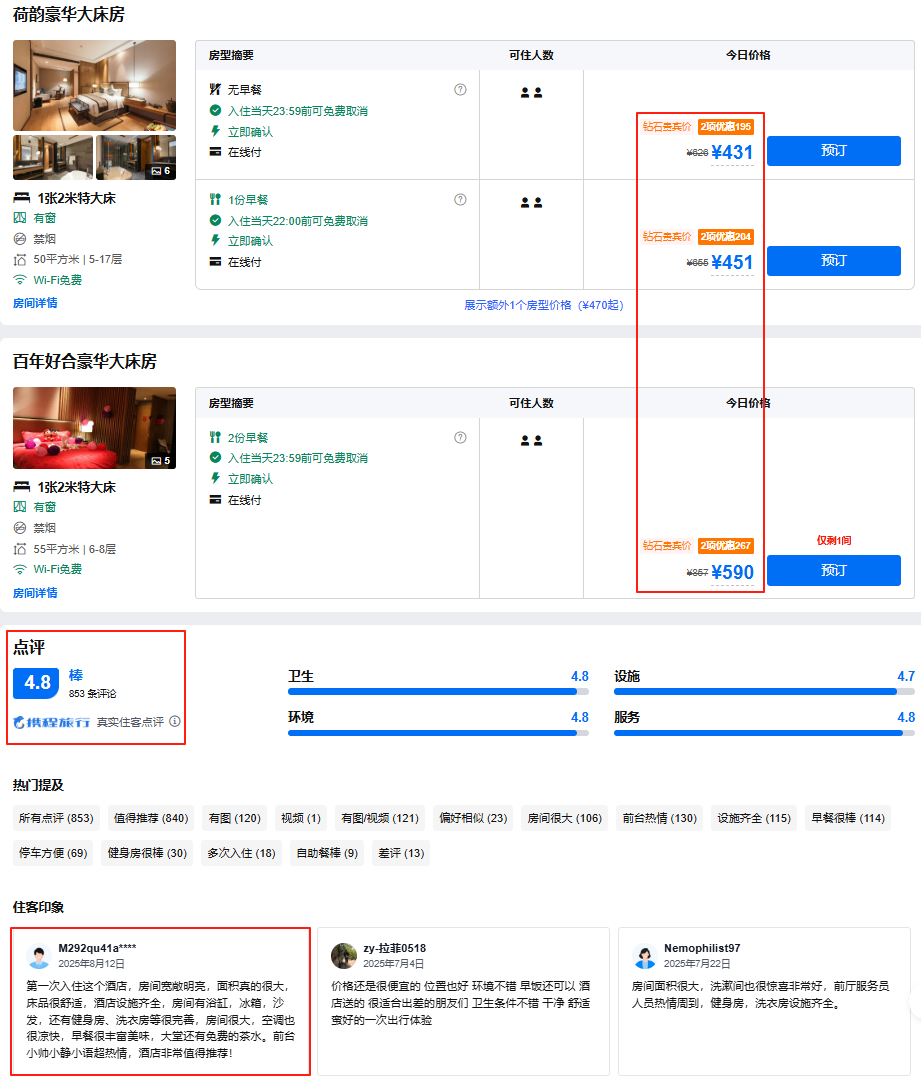Image resolution: width=921 pixels, height=1083 pixels.
Task: Click the 卫生 rating bar
Action: (x=438, y=691)
